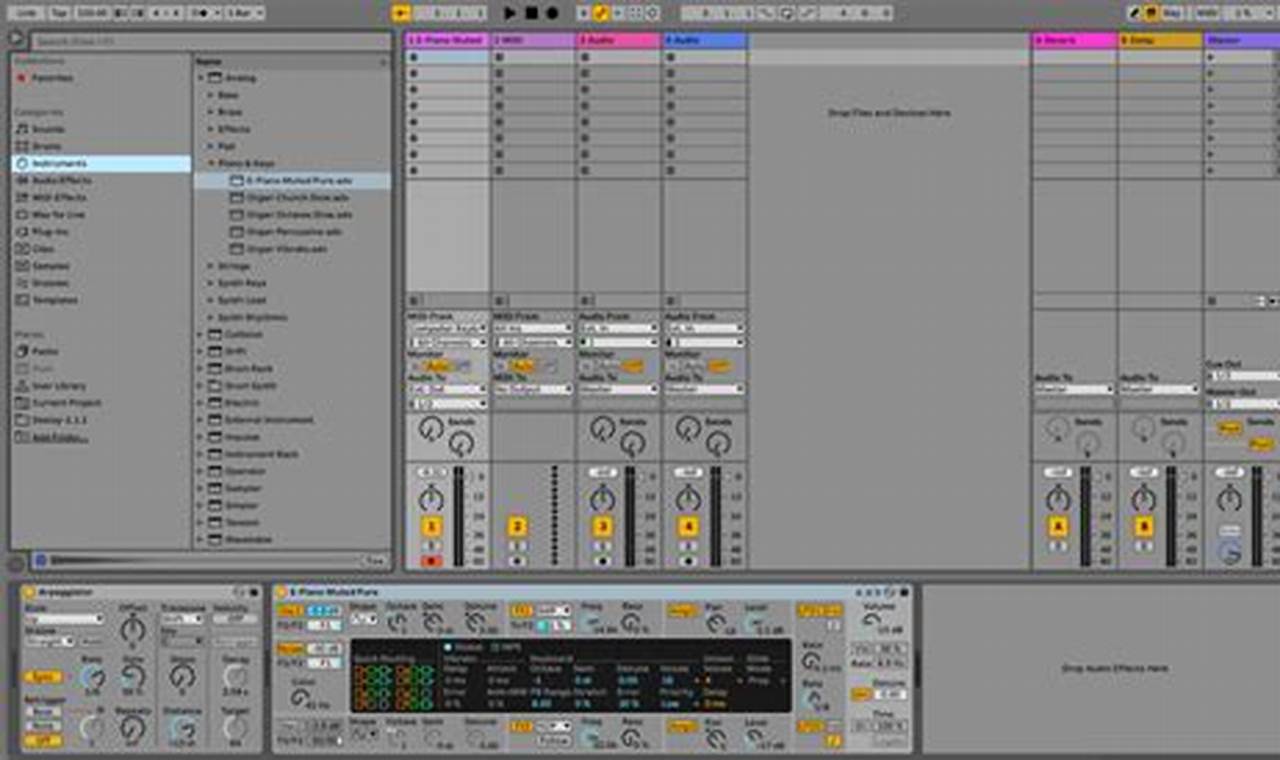
Task: Expand the Brass folder under Analog
Action: (x=211, y=112)
